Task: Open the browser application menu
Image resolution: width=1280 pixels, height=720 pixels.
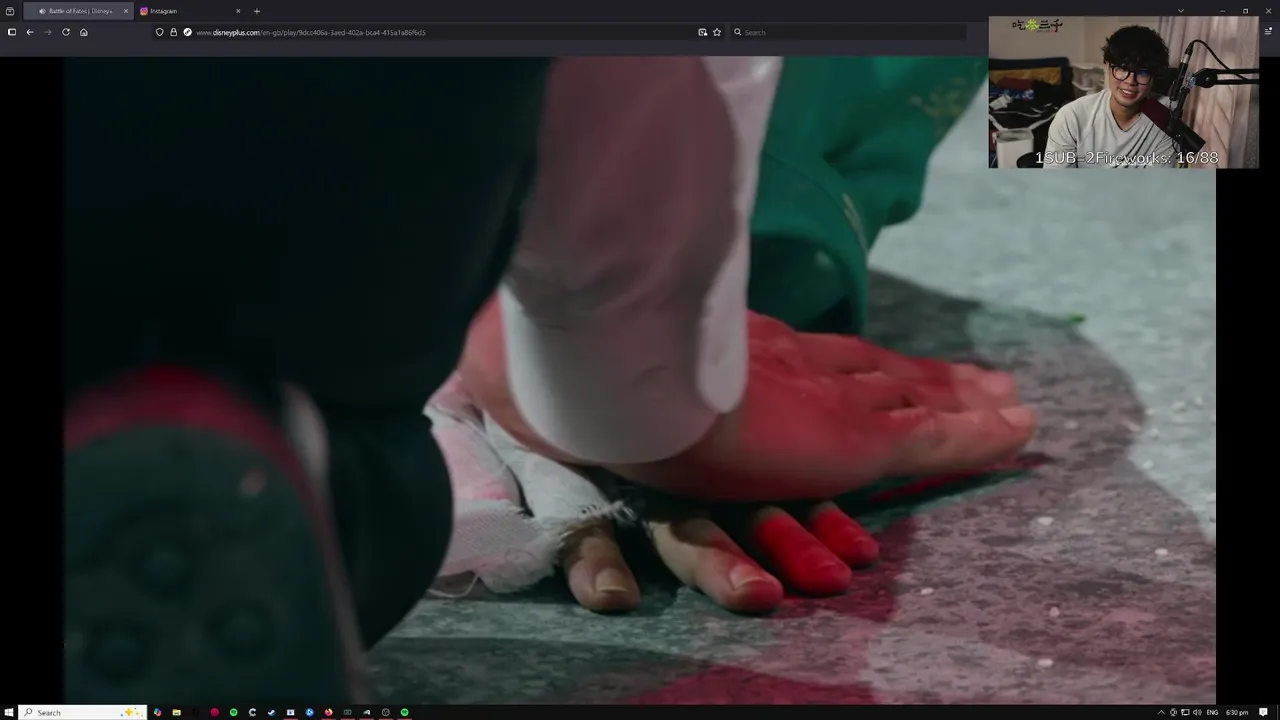Action: tap(1269, 31)
